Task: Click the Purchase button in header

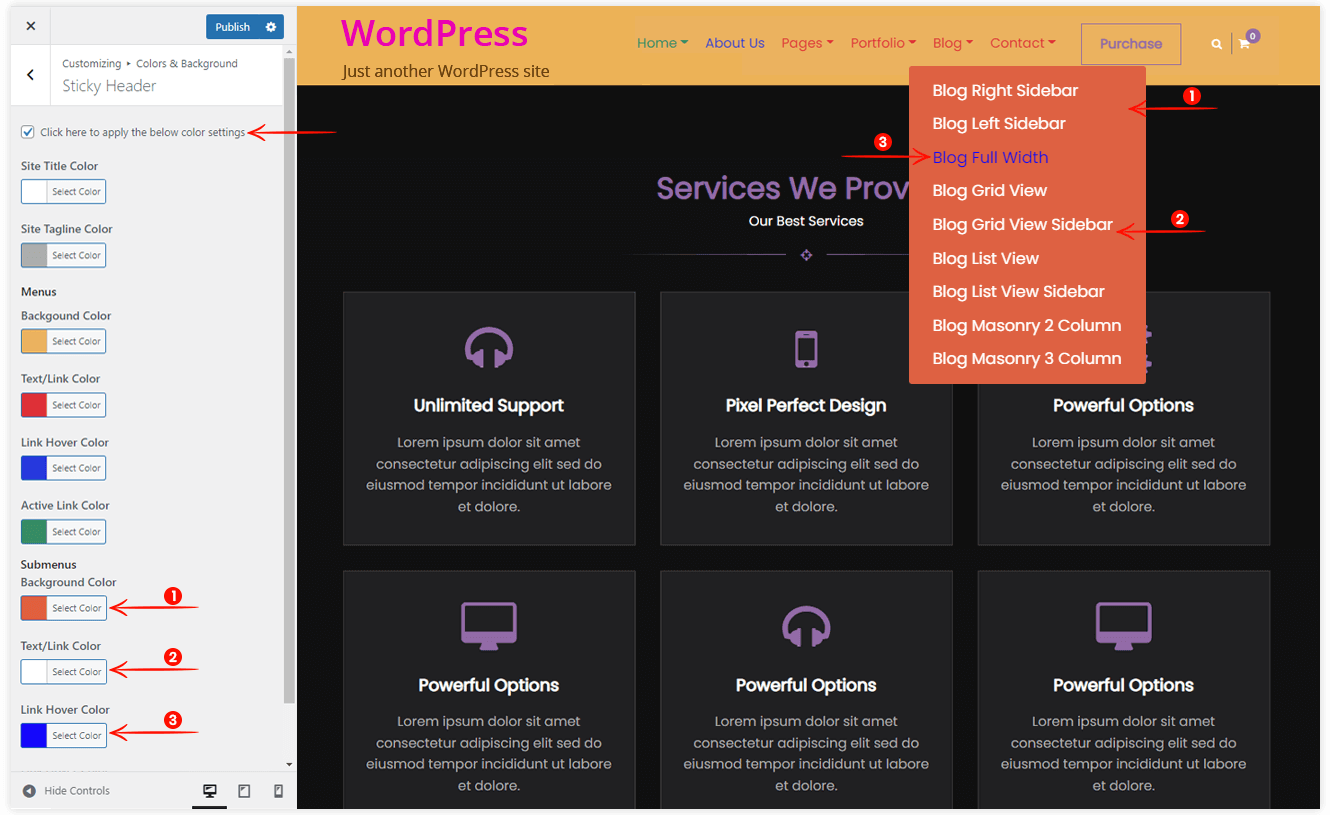Action: point(1131,44)
